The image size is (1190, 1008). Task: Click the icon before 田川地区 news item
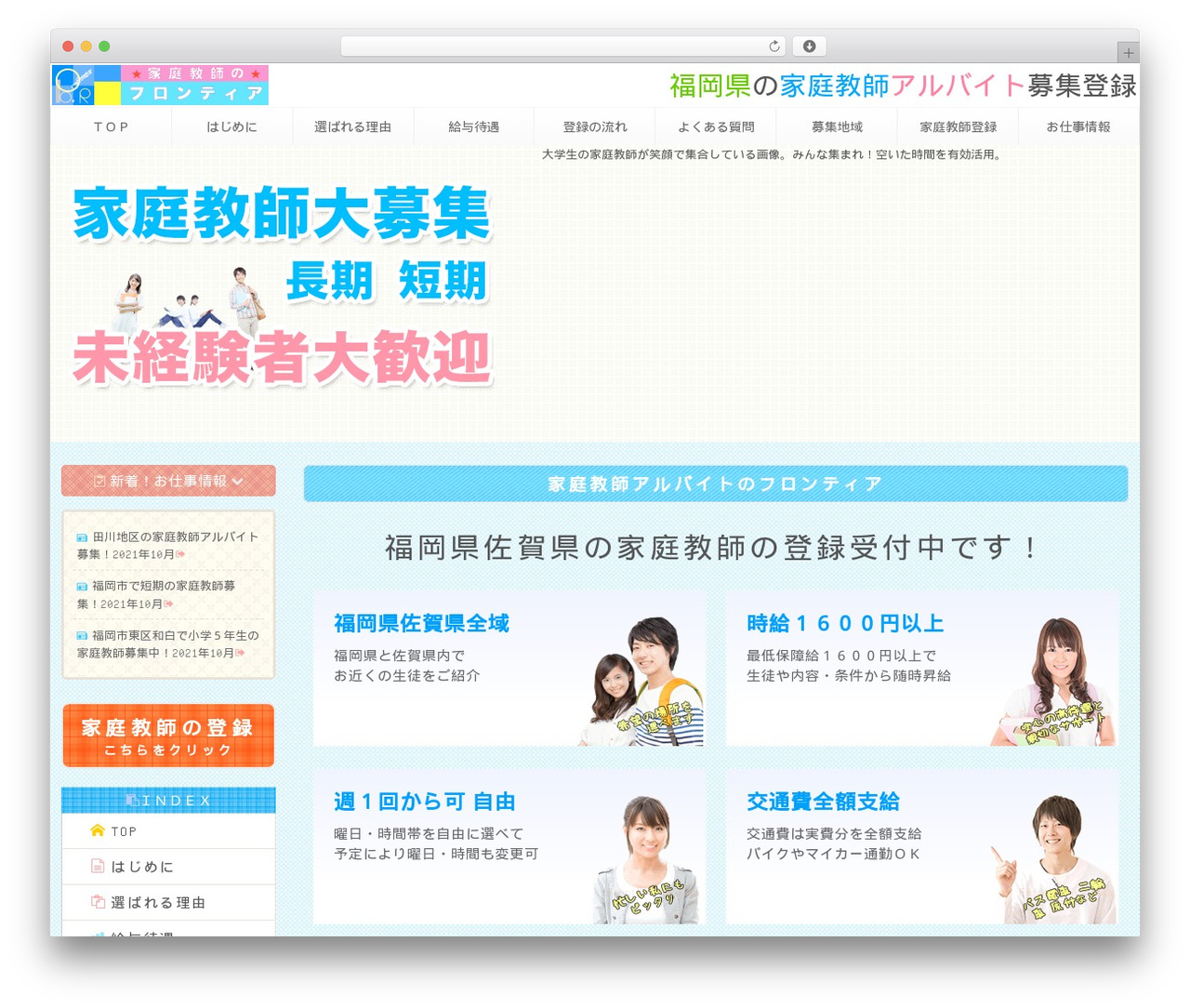[x=82, y=537]
